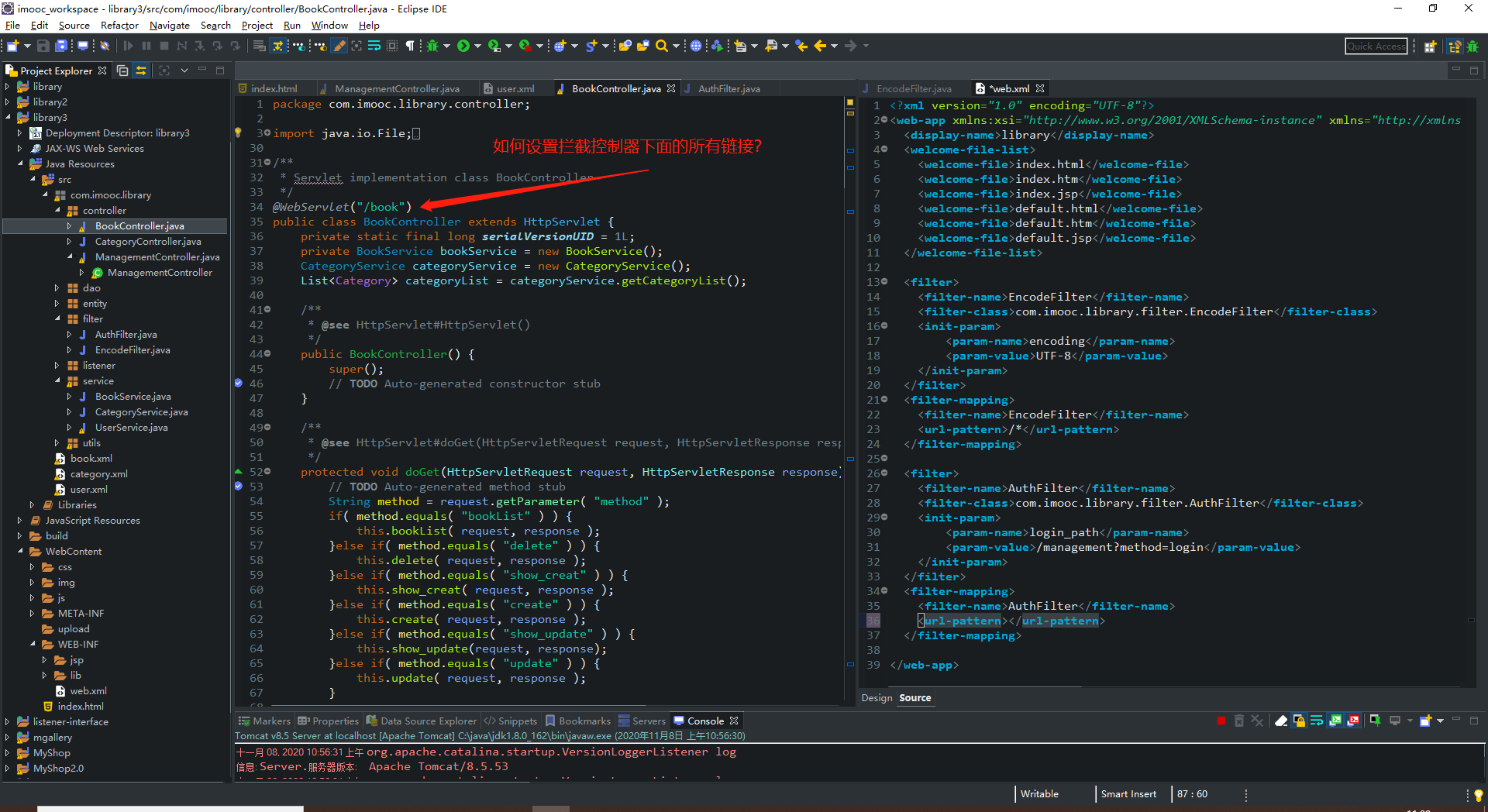Image resolution: width=1488 pixels, height=812 pixels.
Task: Close the web.xml editor tab
Action: pos(1040,89)
